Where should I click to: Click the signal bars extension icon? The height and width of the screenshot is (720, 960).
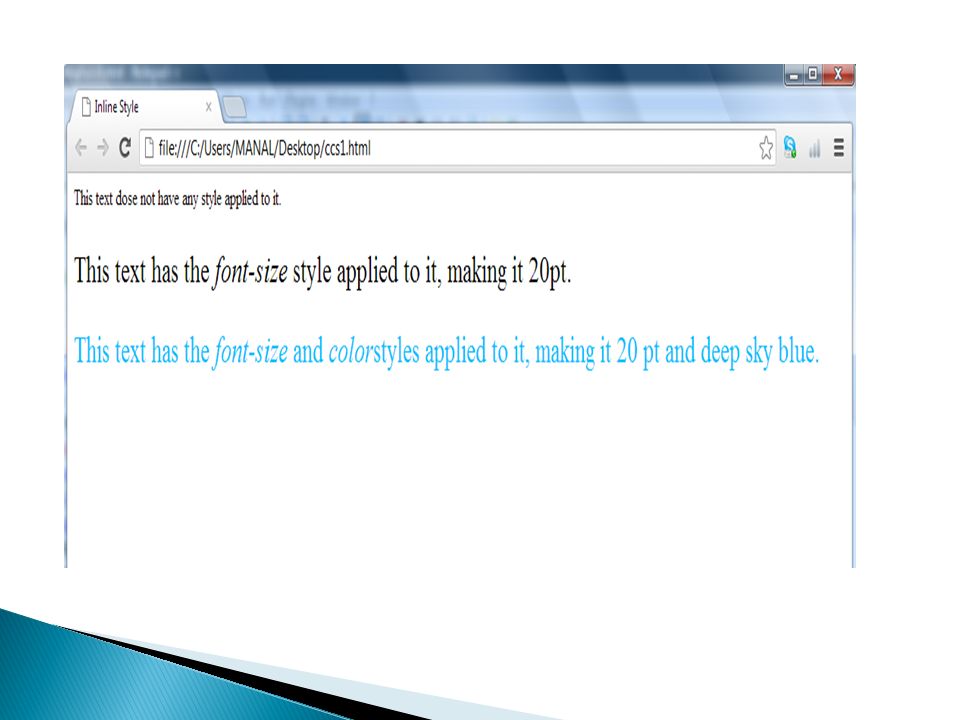(x=814, y=148)
